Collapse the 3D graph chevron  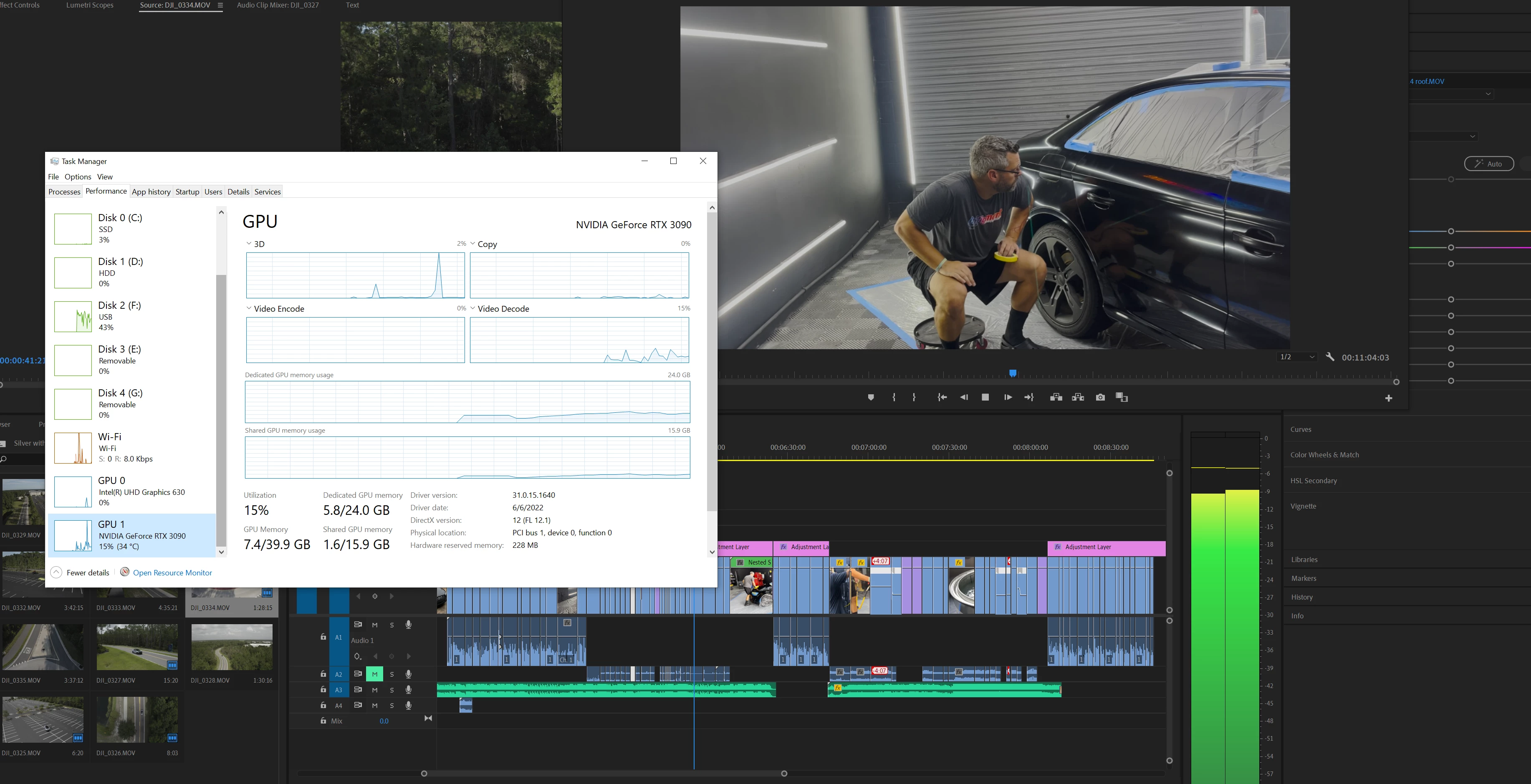coord(249,244)
